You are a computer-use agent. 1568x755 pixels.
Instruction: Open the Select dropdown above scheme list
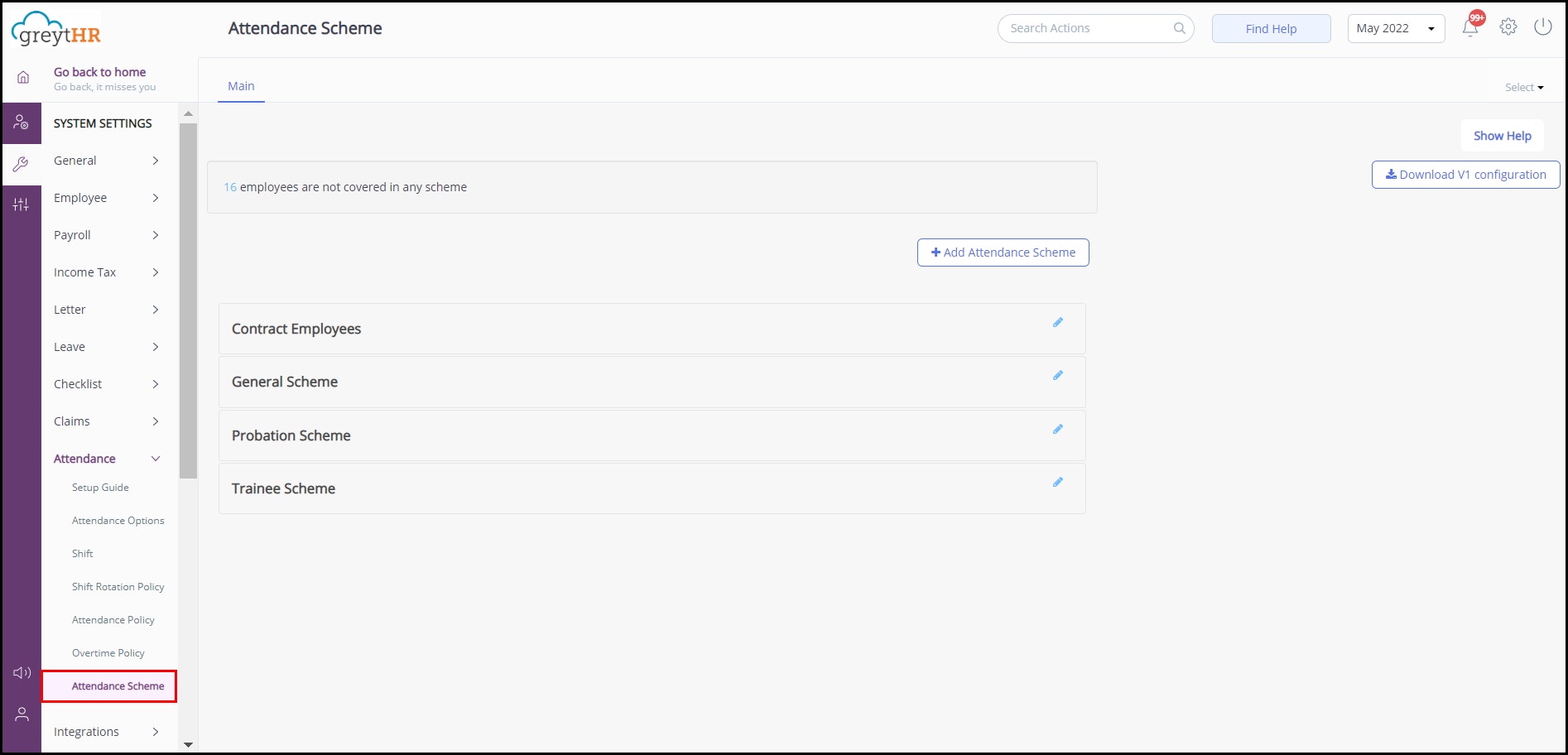tap(1524, 87)
